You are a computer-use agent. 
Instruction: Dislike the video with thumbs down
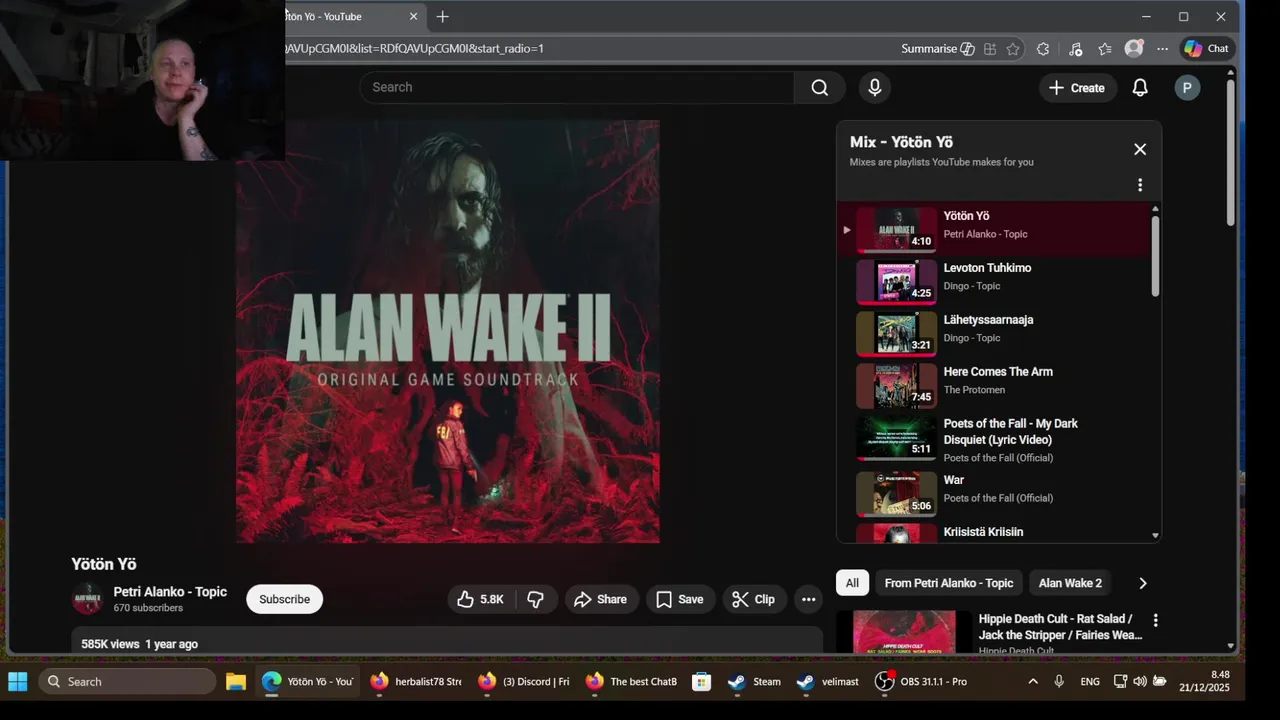536,599
